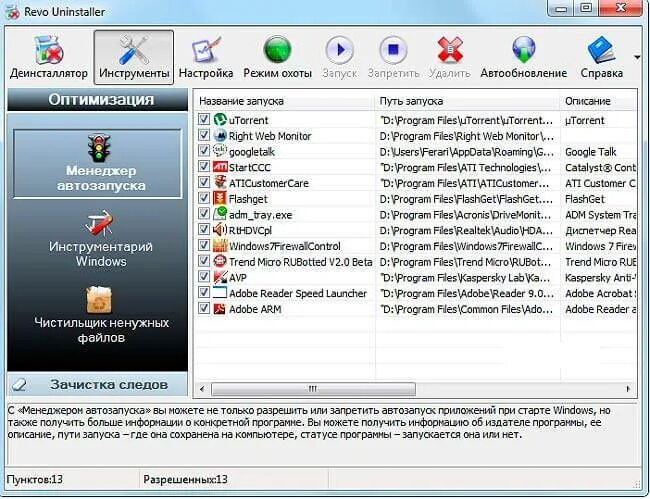Click the StartCCC ATI red icon
The image size is (650, 499).
pos(220,167)
